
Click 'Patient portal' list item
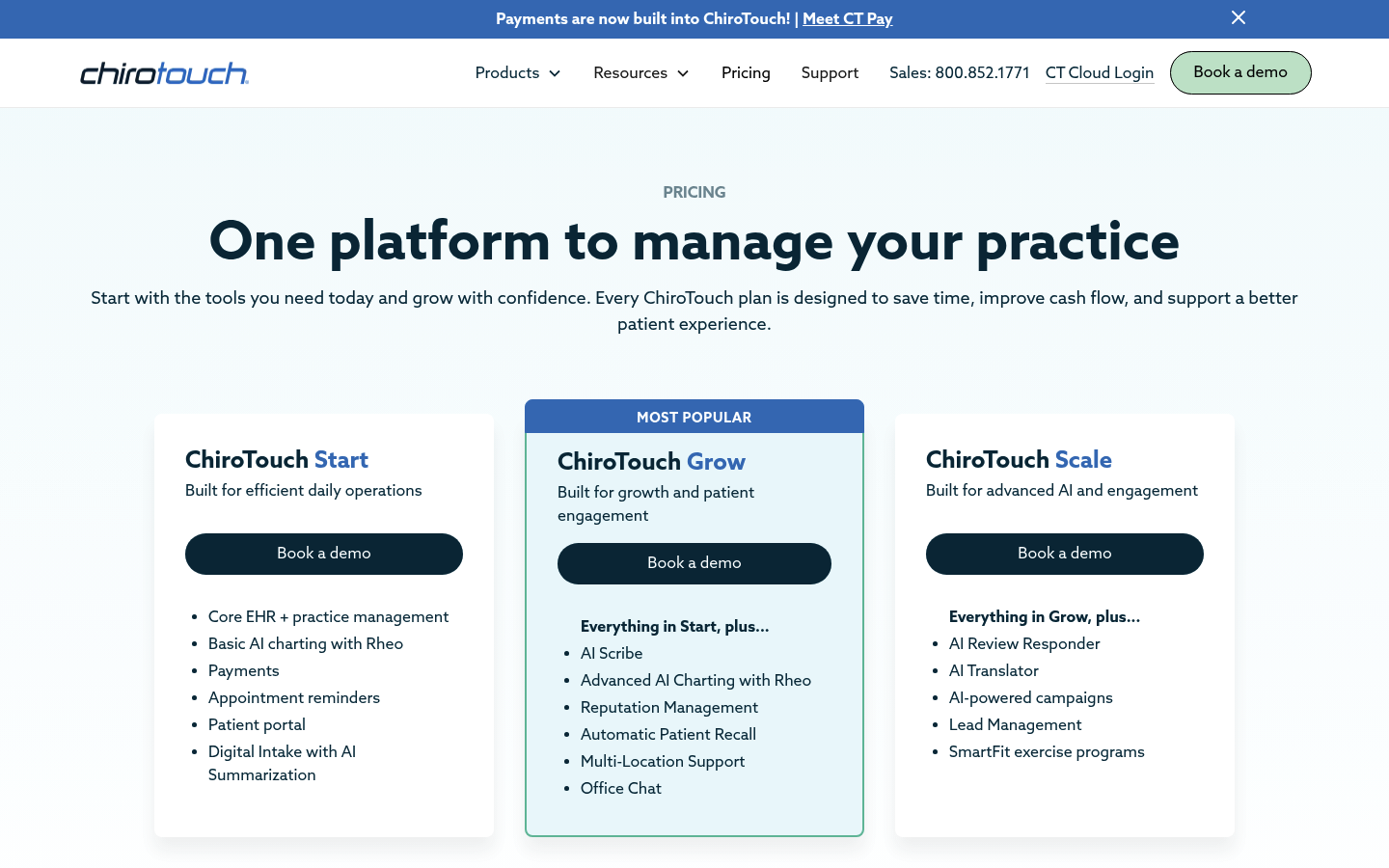tap(257, 724)
